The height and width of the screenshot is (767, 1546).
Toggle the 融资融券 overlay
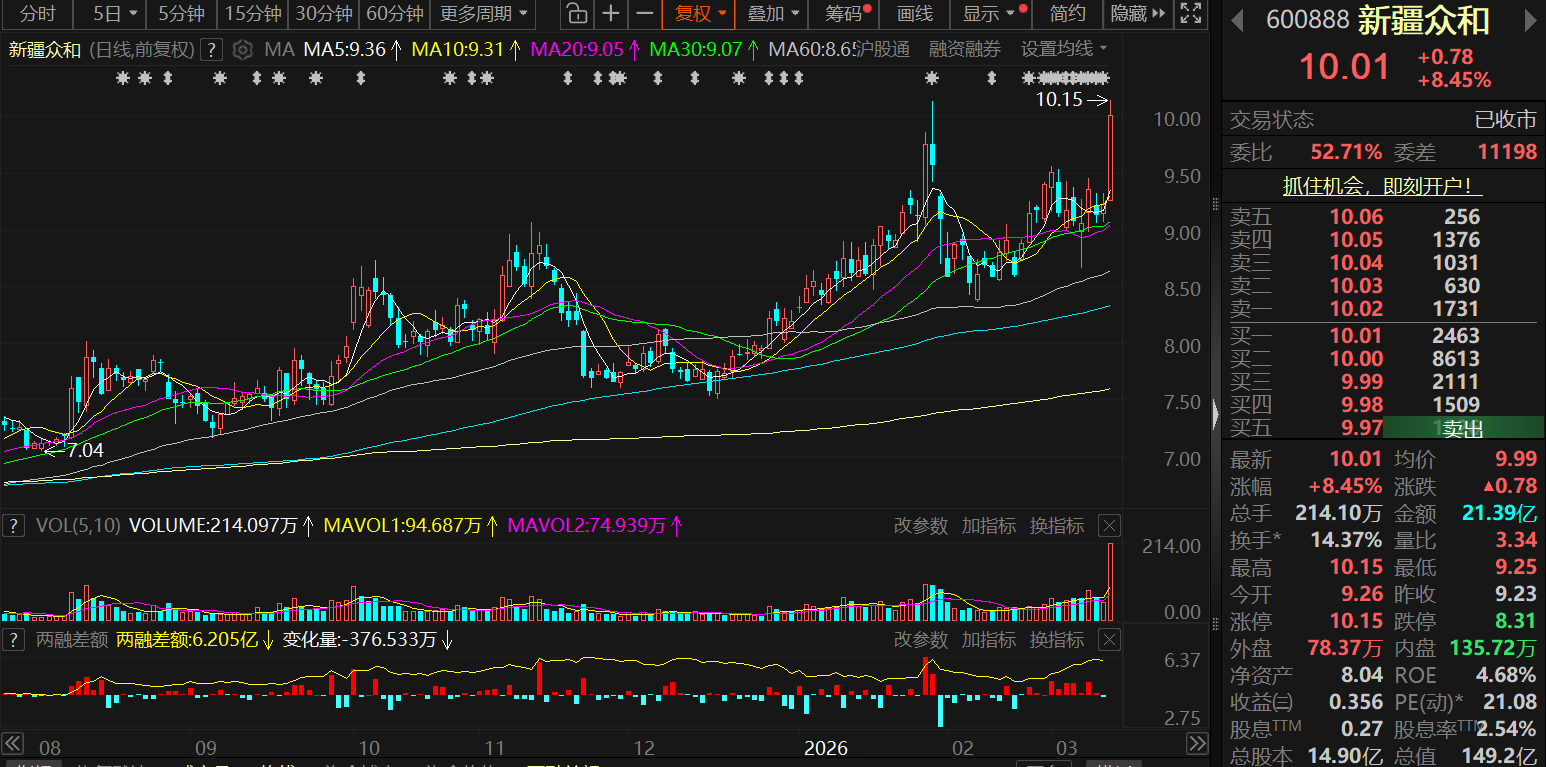coord(964,50)
